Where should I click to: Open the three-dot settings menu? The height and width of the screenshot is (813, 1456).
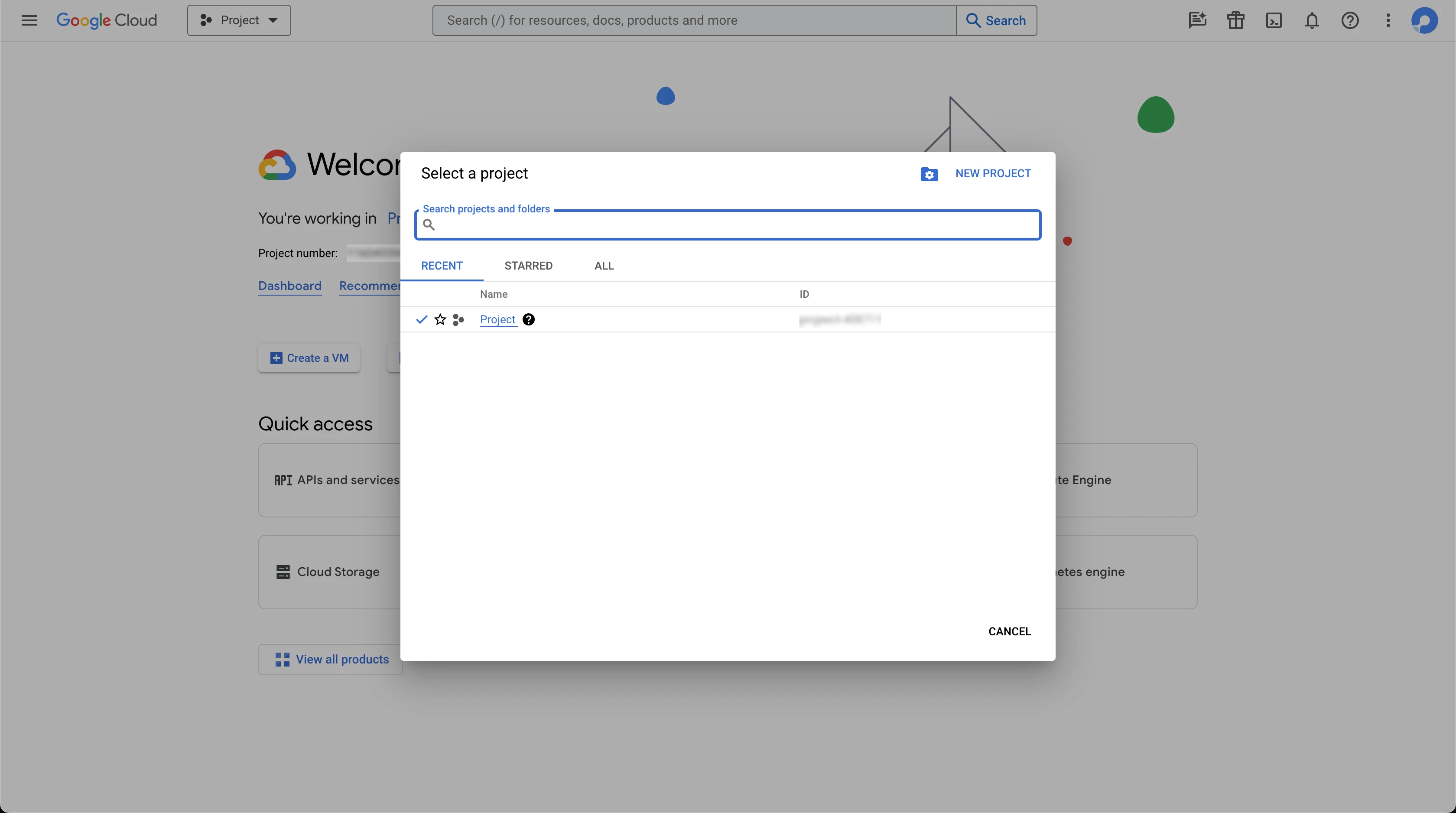(1388, 20)
